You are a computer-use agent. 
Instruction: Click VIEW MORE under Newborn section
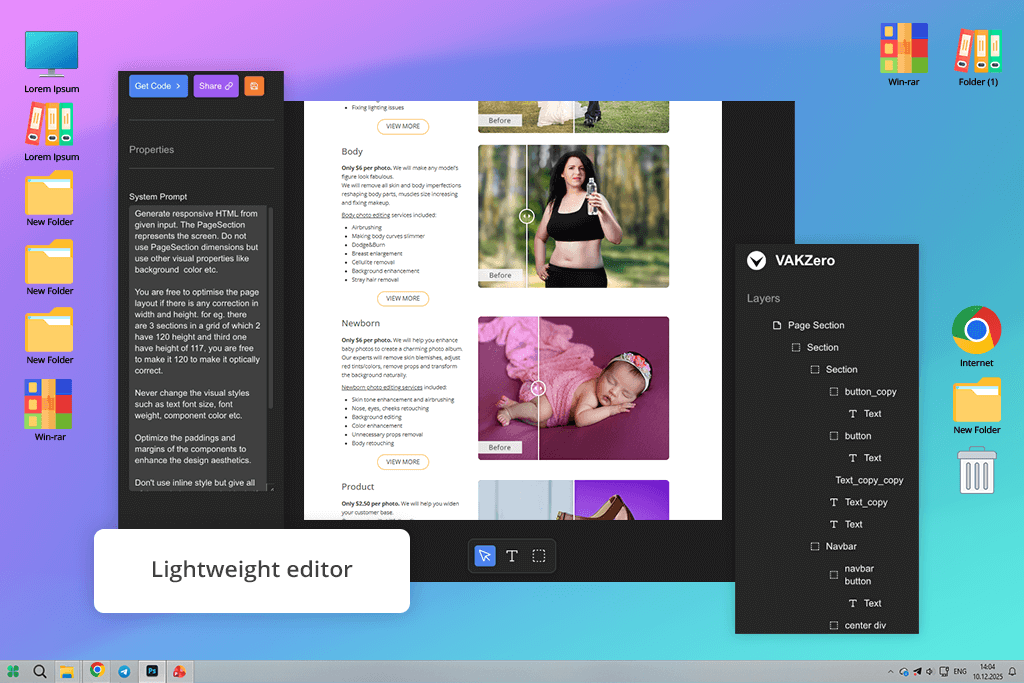click(403, 462)
